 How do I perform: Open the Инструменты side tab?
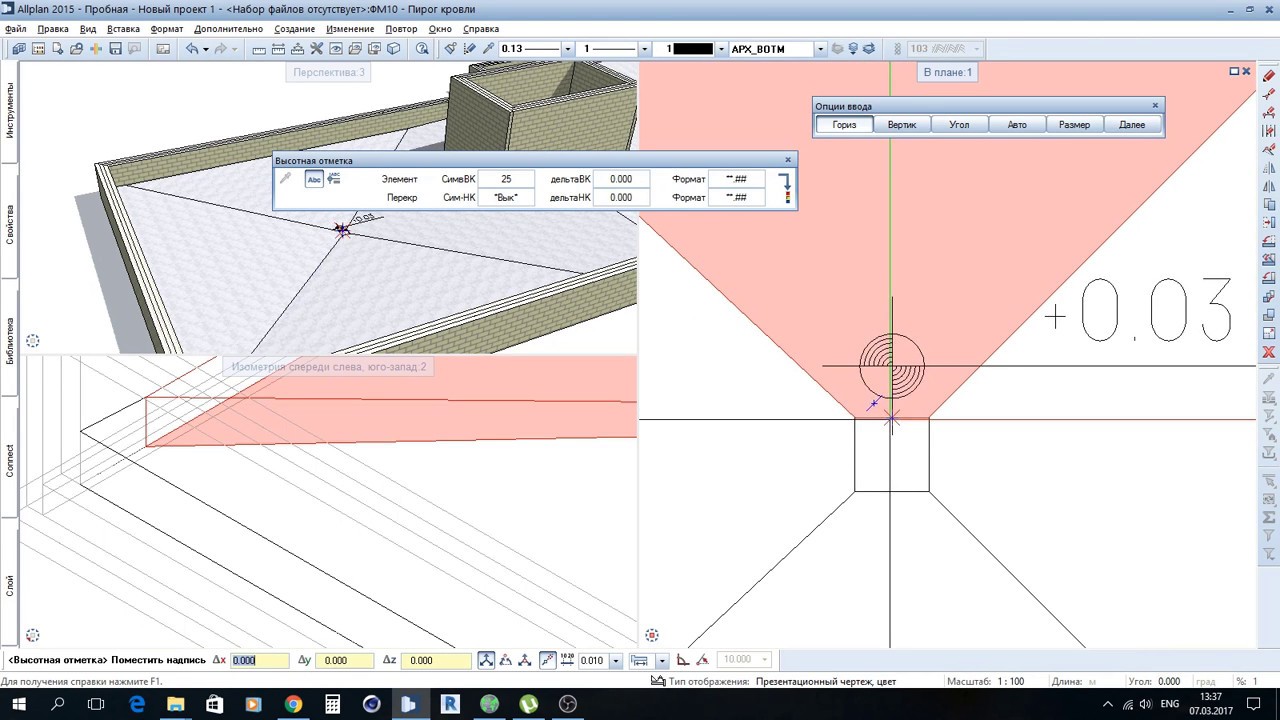pos(10,108)
